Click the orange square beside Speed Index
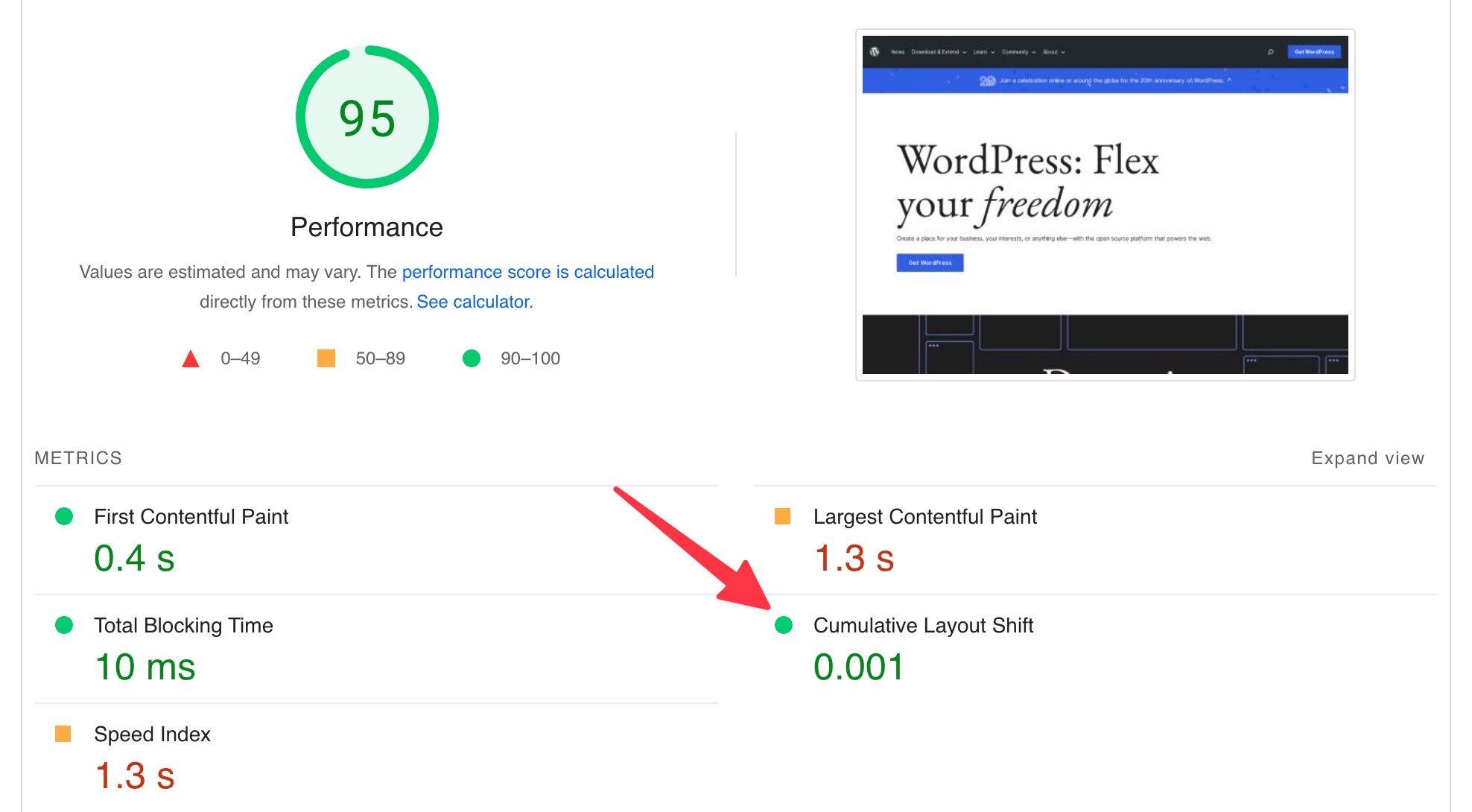 63,734
